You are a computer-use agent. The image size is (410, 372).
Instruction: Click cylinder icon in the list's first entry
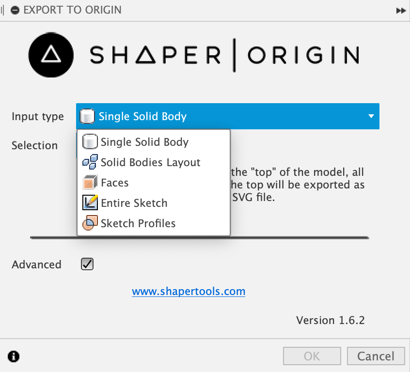[90, 142]
